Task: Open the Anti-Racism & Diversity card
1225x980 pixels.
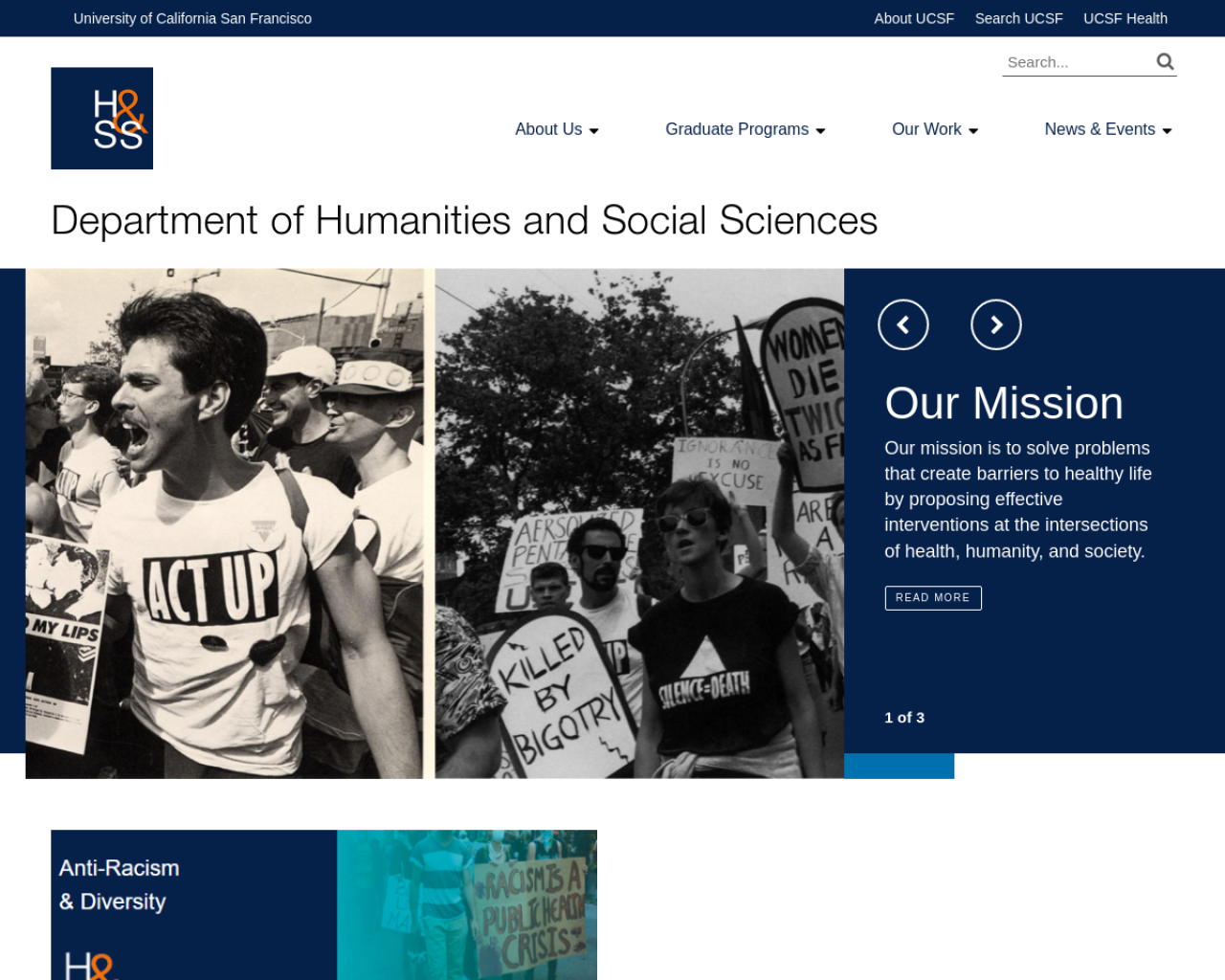Action: 323,904
